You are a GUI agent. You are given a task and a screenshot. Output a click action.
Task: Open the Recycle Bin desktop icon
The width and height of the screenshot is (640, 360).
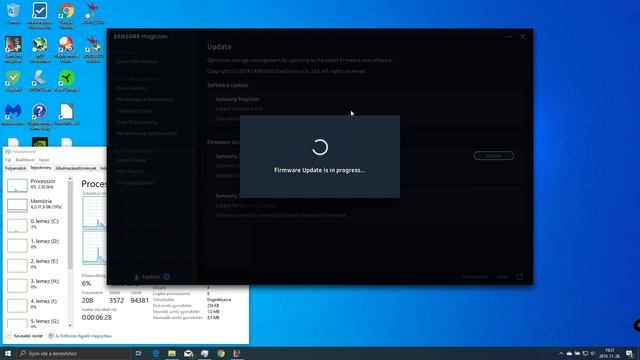(13, 13)
